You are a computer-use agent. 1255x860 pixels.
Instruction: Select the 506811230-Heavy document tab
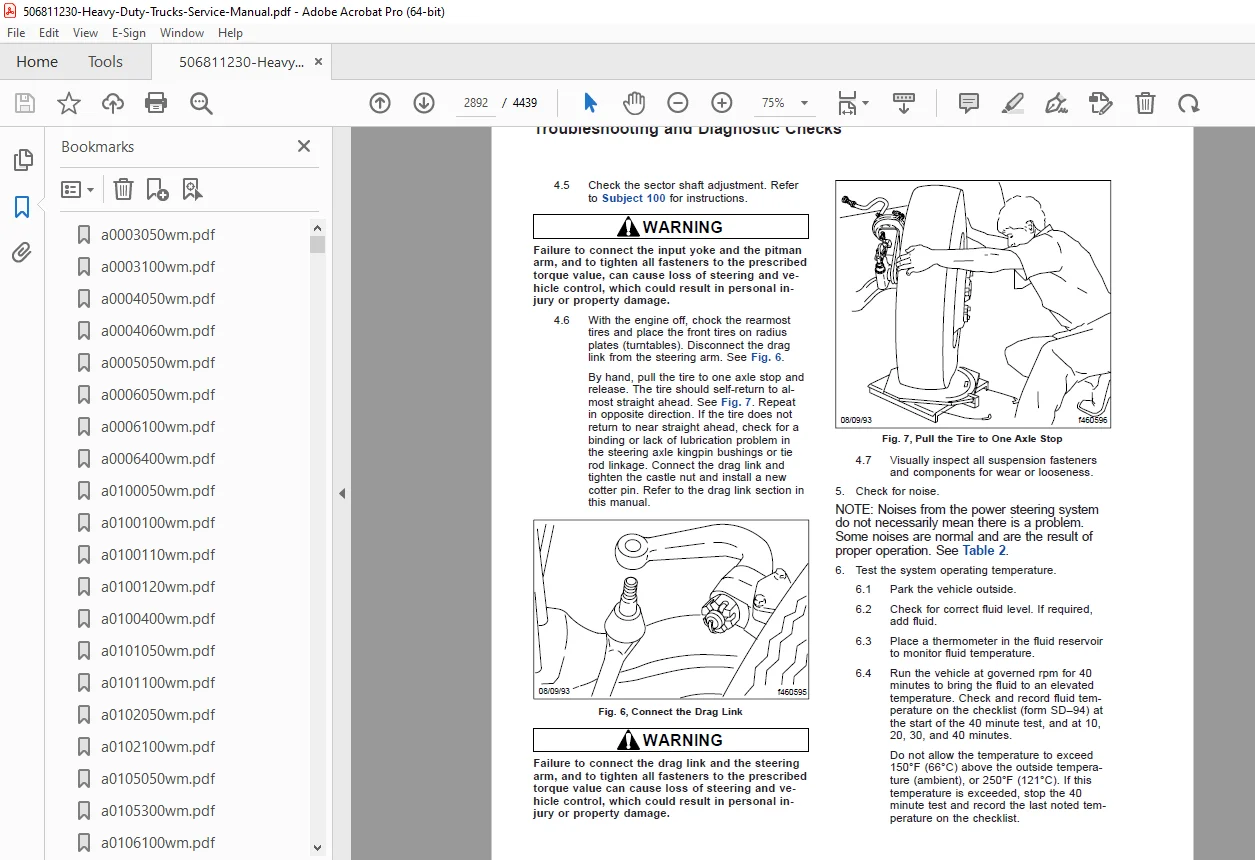point(241,62)
